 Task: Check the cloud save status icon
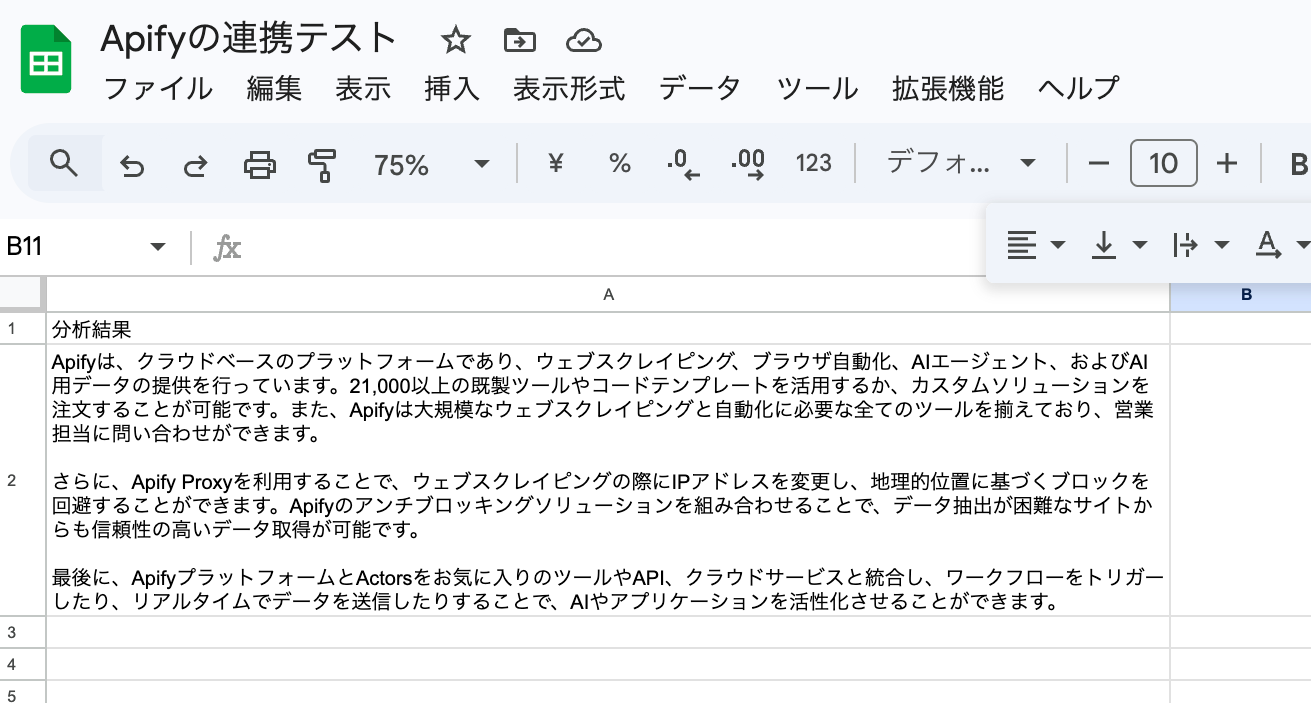click(583, 40)
